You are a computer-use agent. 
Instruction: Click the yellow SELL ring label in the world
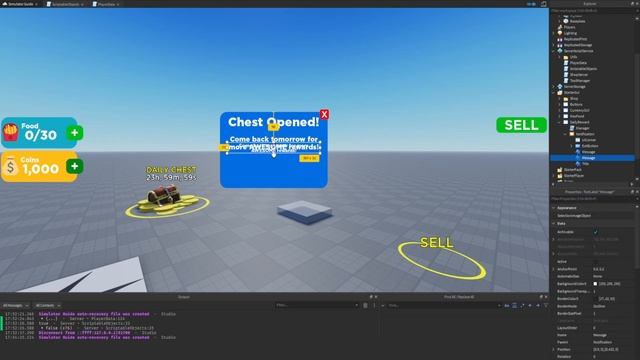437,242
